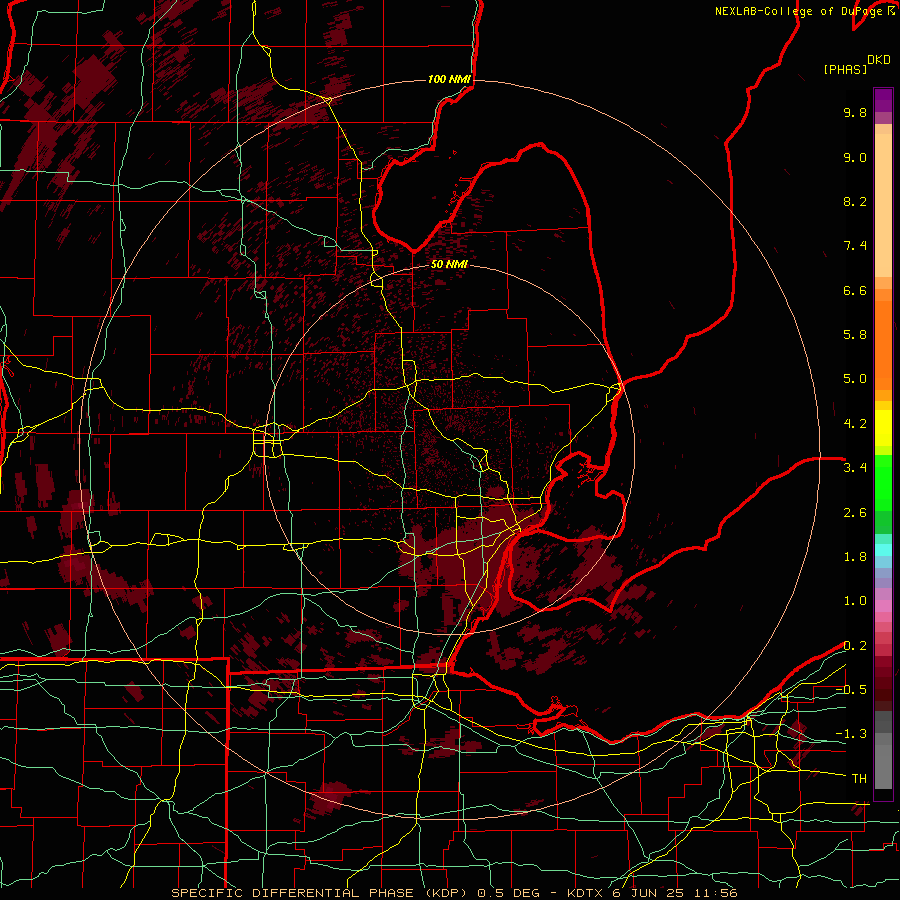Viewport: 900px width, 900px height.
Task: Click the dark orange color bar segment
Action: (x=883, y=345)
